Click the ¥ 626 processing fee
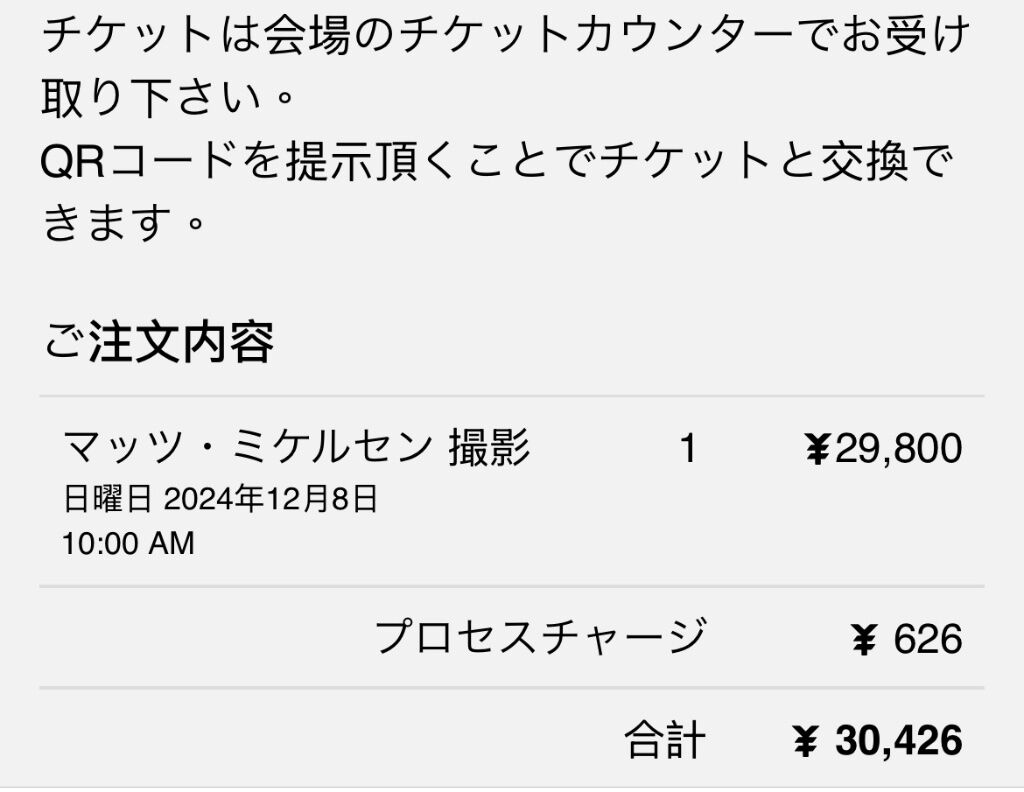The width and height of the screenshot is (1024, 792). [x=907, y=639]
